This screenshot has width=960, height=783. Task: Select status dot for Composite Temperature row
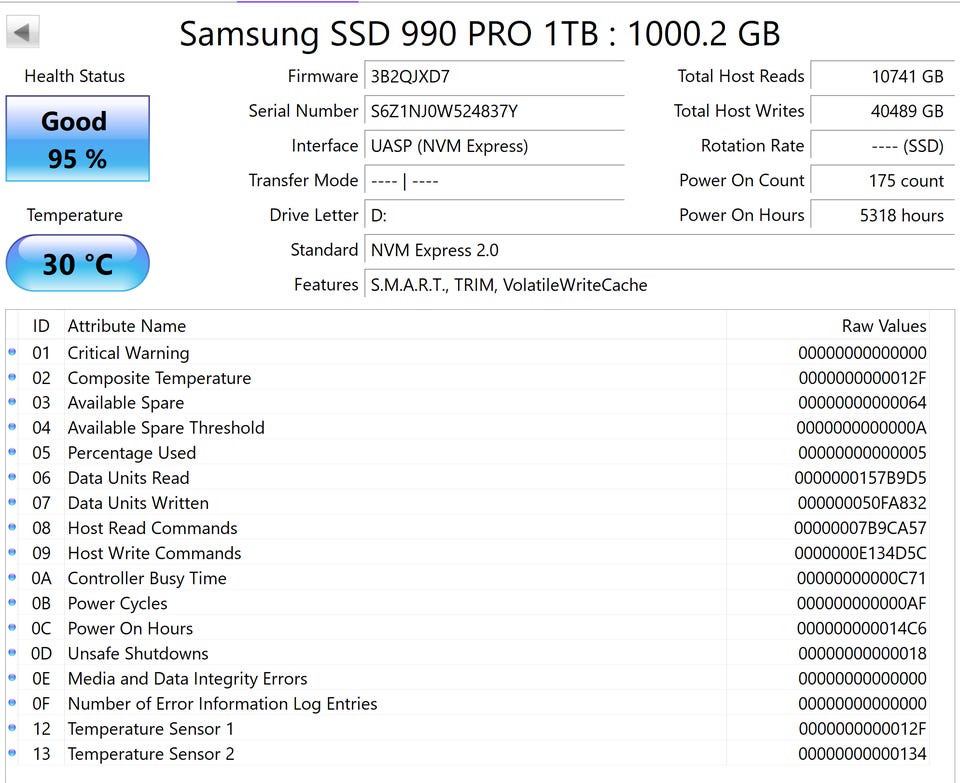(12, 377)
